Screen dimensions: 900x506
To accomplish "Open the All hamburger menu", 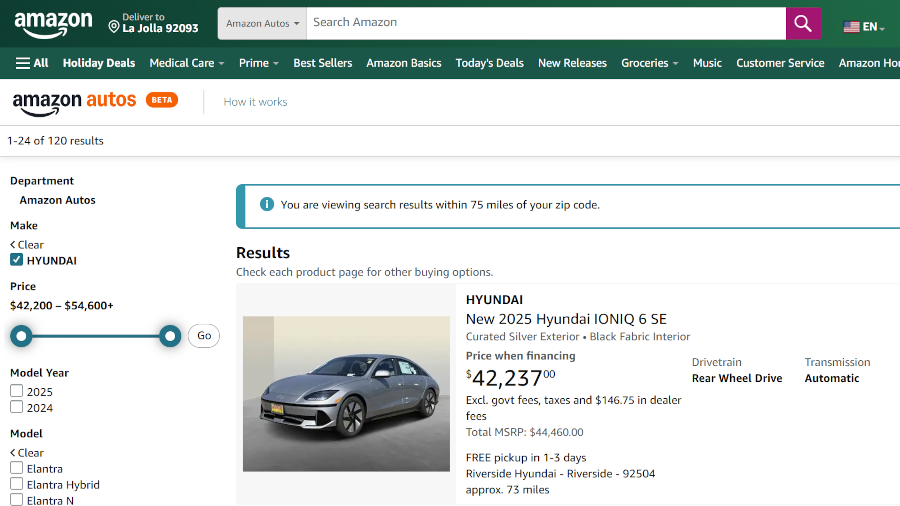I will 32,63.
